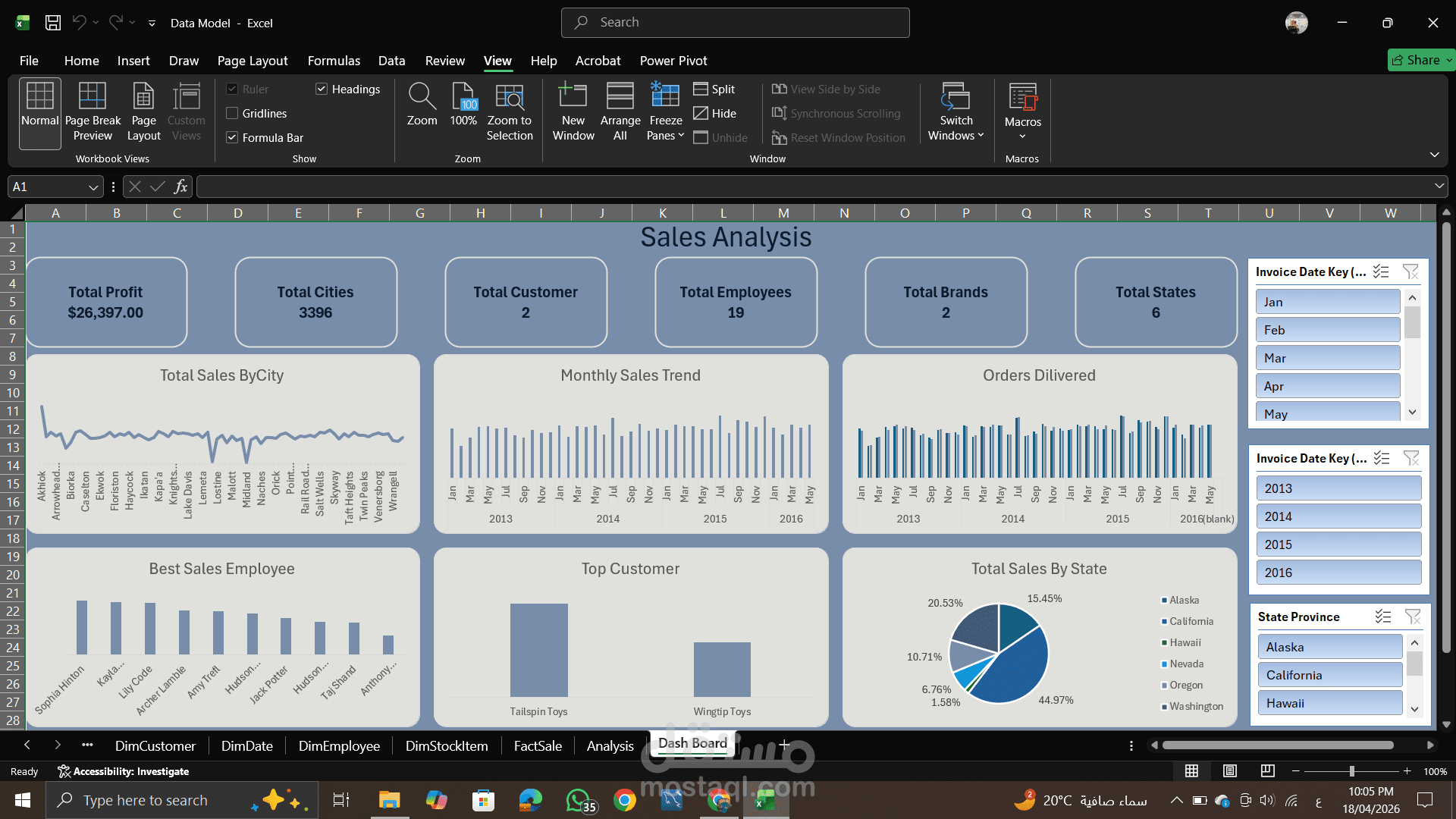
Task: Open a New Window
Action: [573, 113]
